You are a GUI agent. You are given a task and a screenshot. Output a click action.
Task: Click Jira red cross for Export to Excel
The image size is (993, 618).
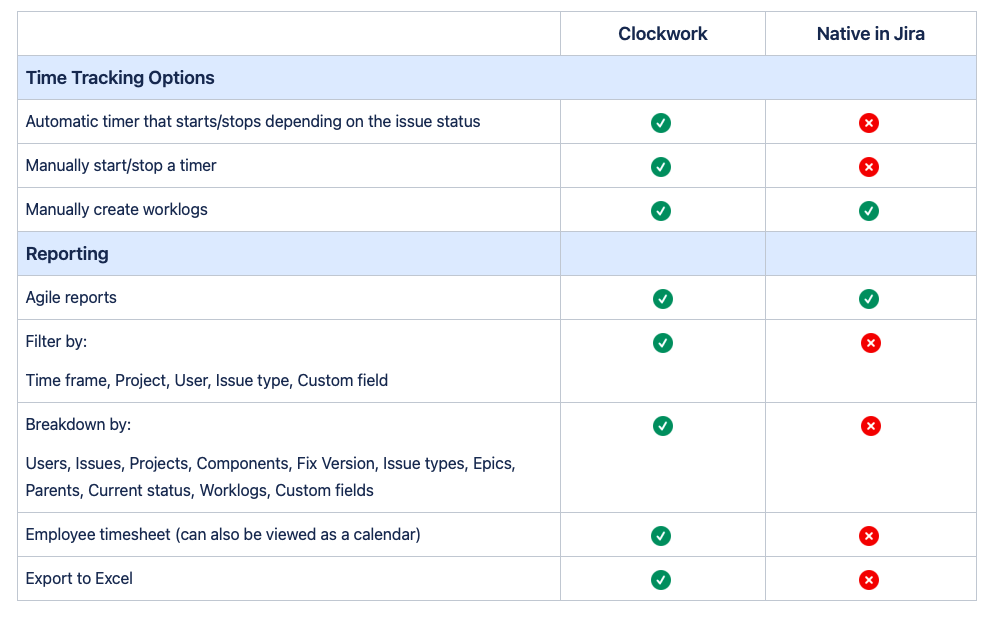click(x=868, y=579)
